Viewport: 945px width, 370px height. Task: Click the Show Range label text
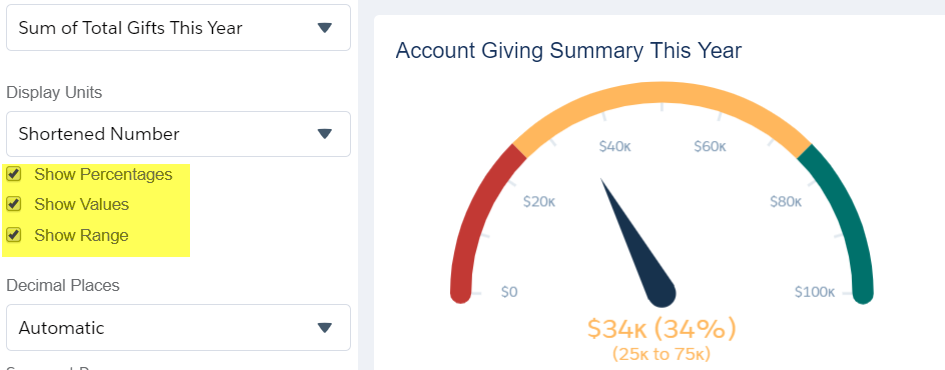coord(81,235)
